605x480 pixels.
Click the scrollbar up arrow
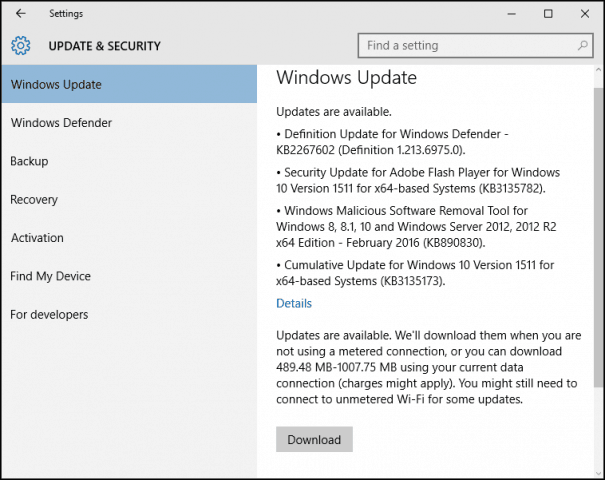click(598, 70)
